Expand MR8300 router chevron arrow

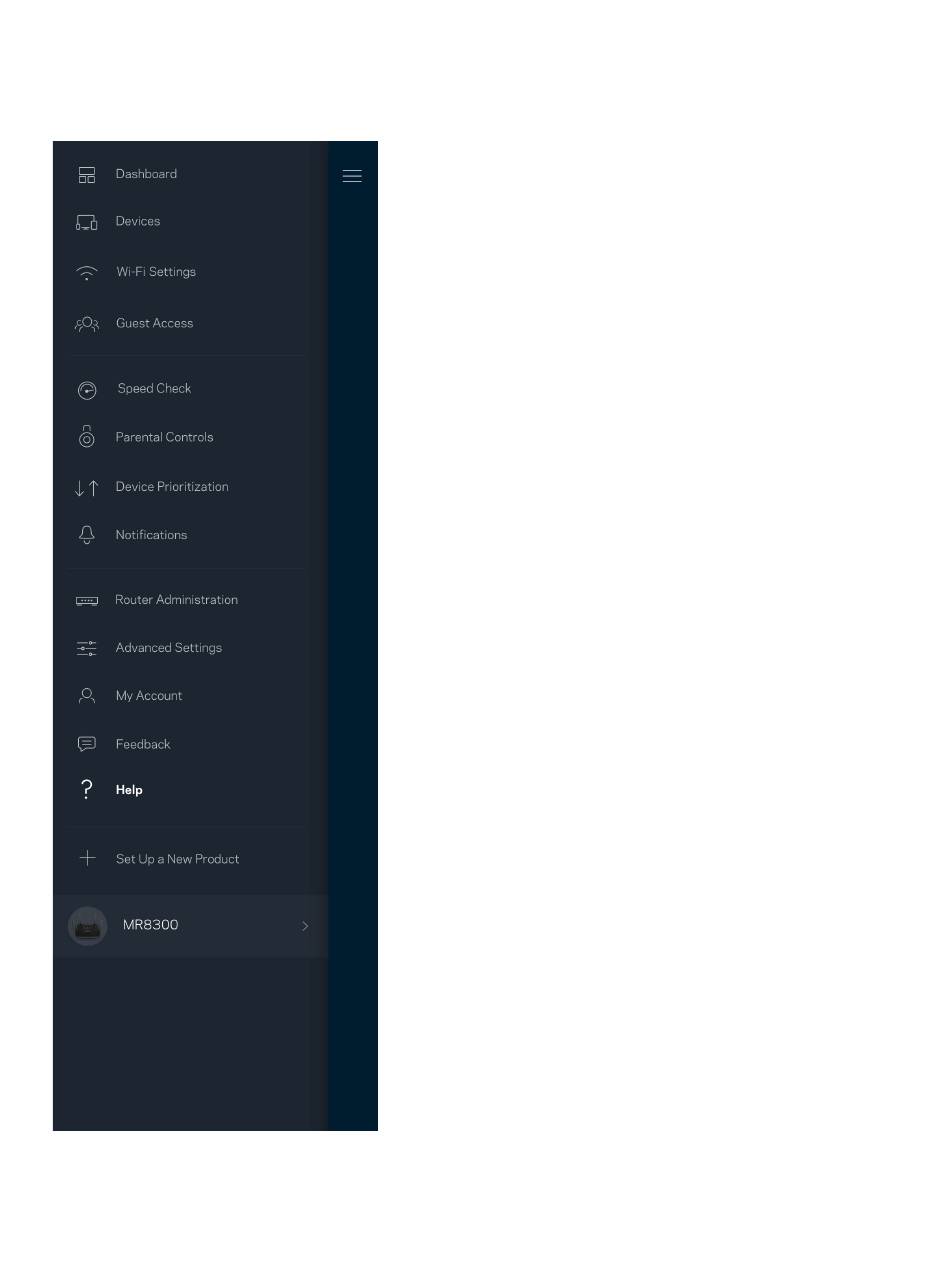[x=305, y=926]
